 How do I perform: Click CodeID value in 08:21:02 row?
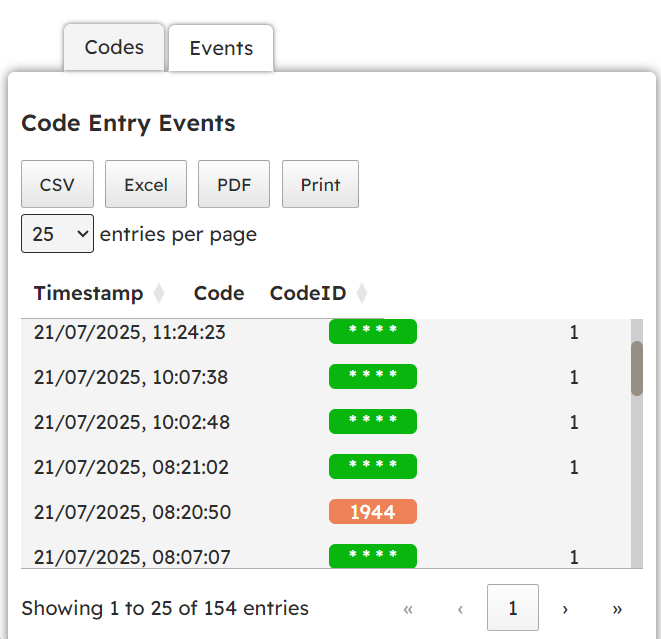click(x=574, y=467)
